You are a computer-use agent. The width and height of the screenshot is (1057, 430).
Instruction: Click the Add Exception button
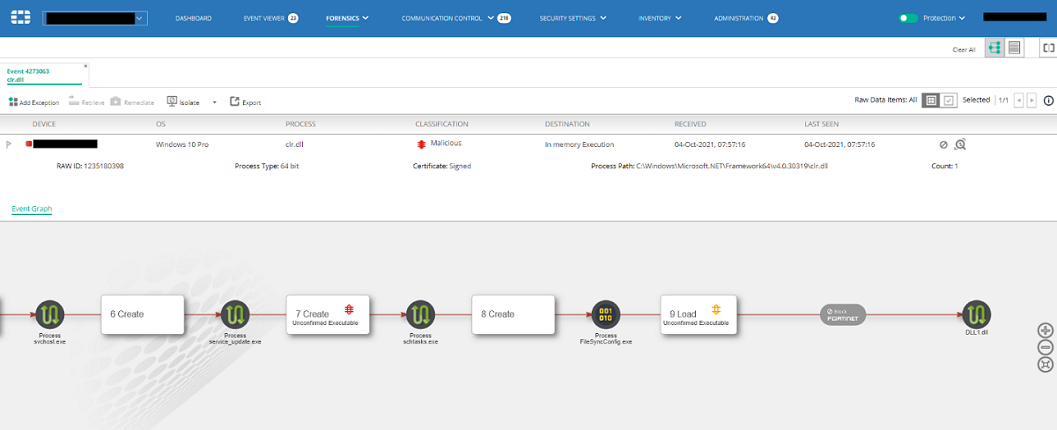[34, 102]
